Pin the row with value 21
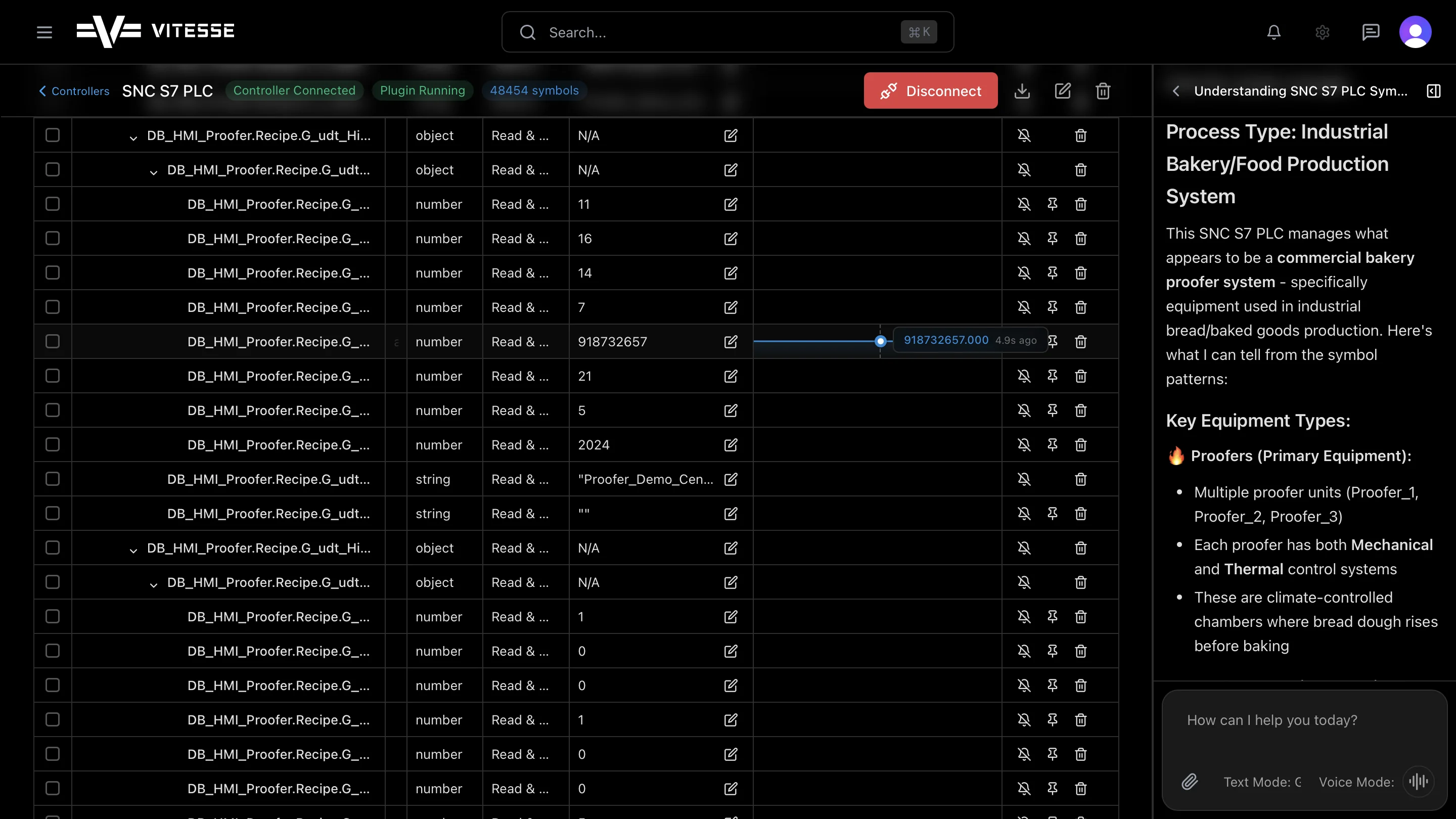Screen dimensions: 1456x819 click(1052, 376)
